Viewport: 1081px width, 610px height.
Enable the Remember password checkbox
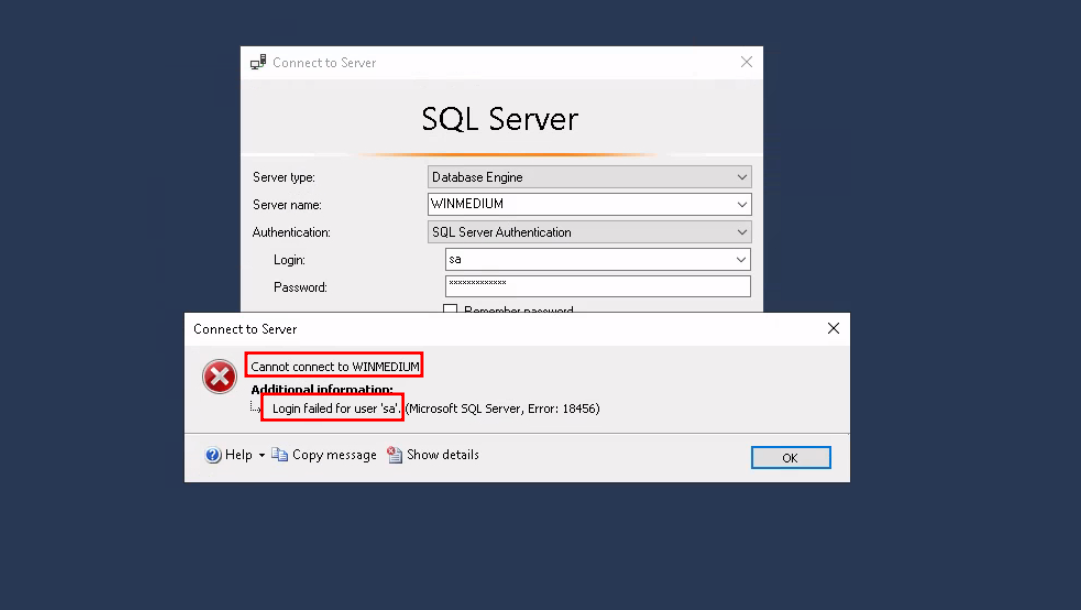point(450,311)
